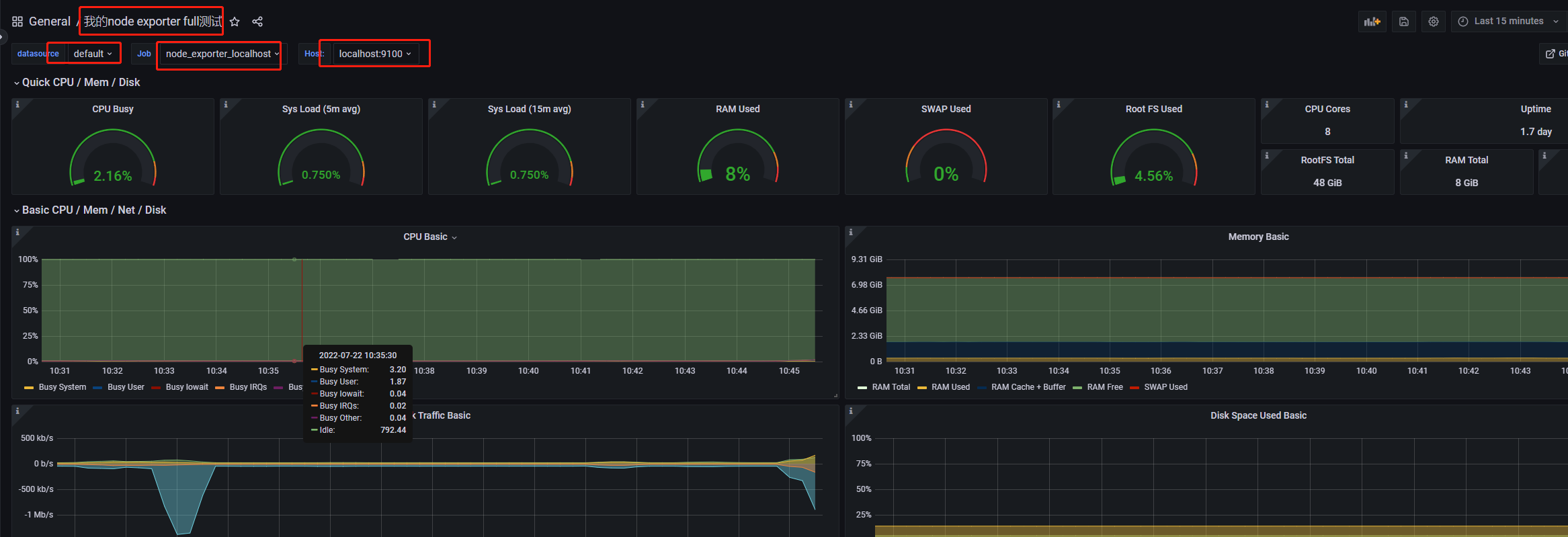Click the blue Busy User legend color swatch
The image size is (1568, 537).
pos(97,388)
